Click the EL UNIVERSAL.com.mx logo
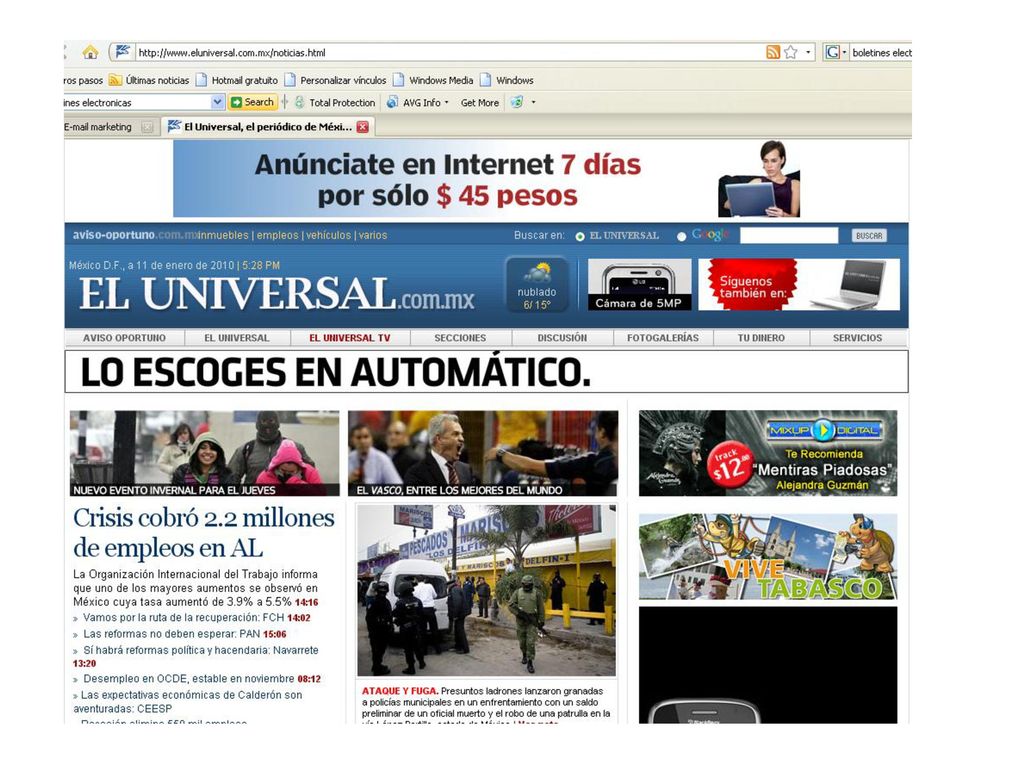Image resolution: width=1024 pixels, height=768 pixels. pyautogui.click(x=277, y=293)
